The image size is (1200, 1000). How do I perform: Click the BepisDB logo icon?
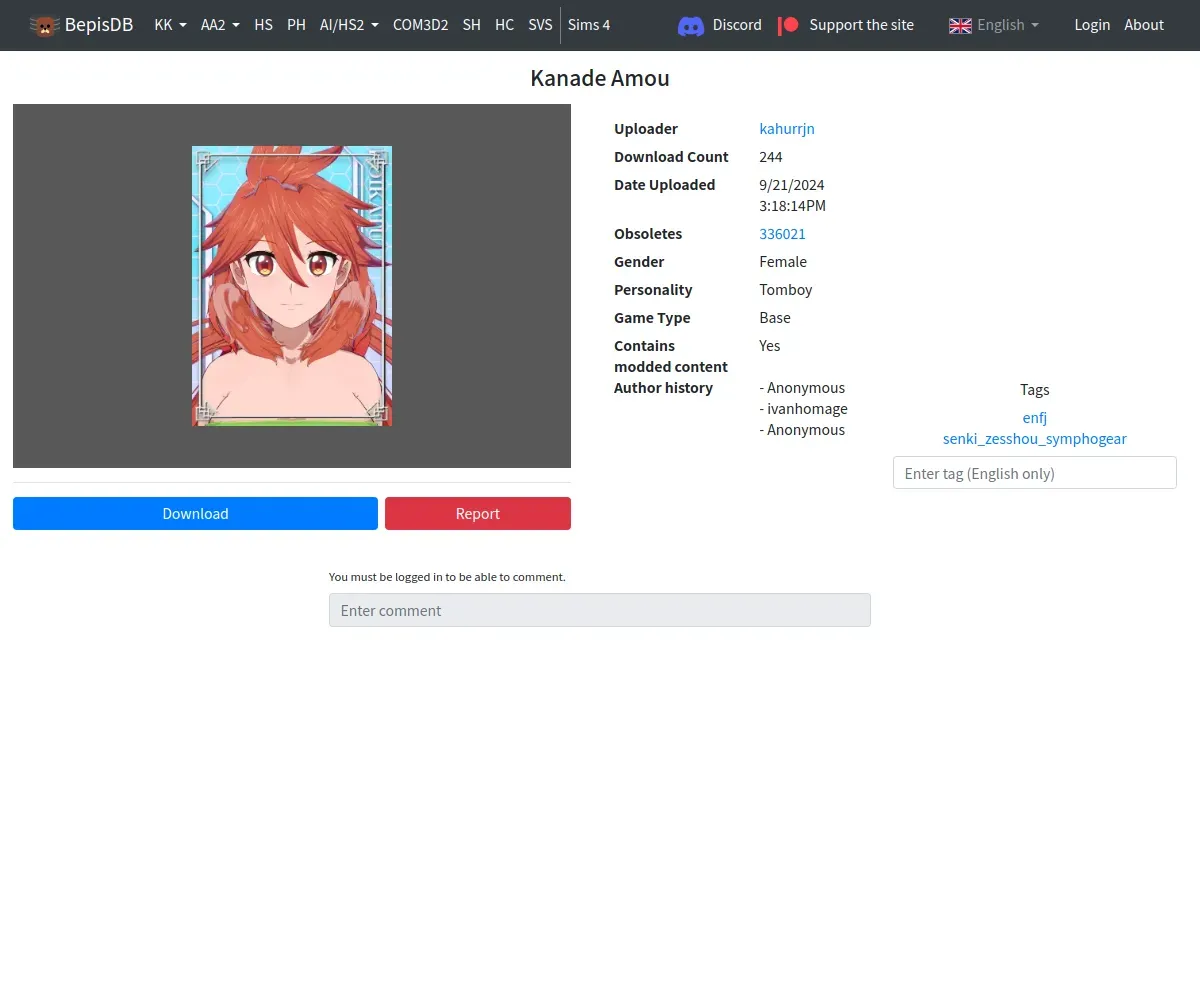pos(44,25)
